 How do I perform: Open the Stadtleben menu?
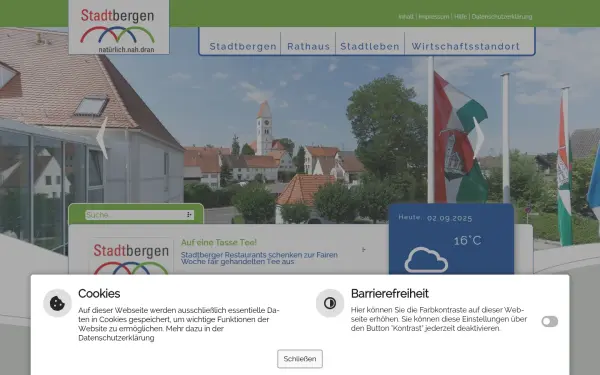370,46
